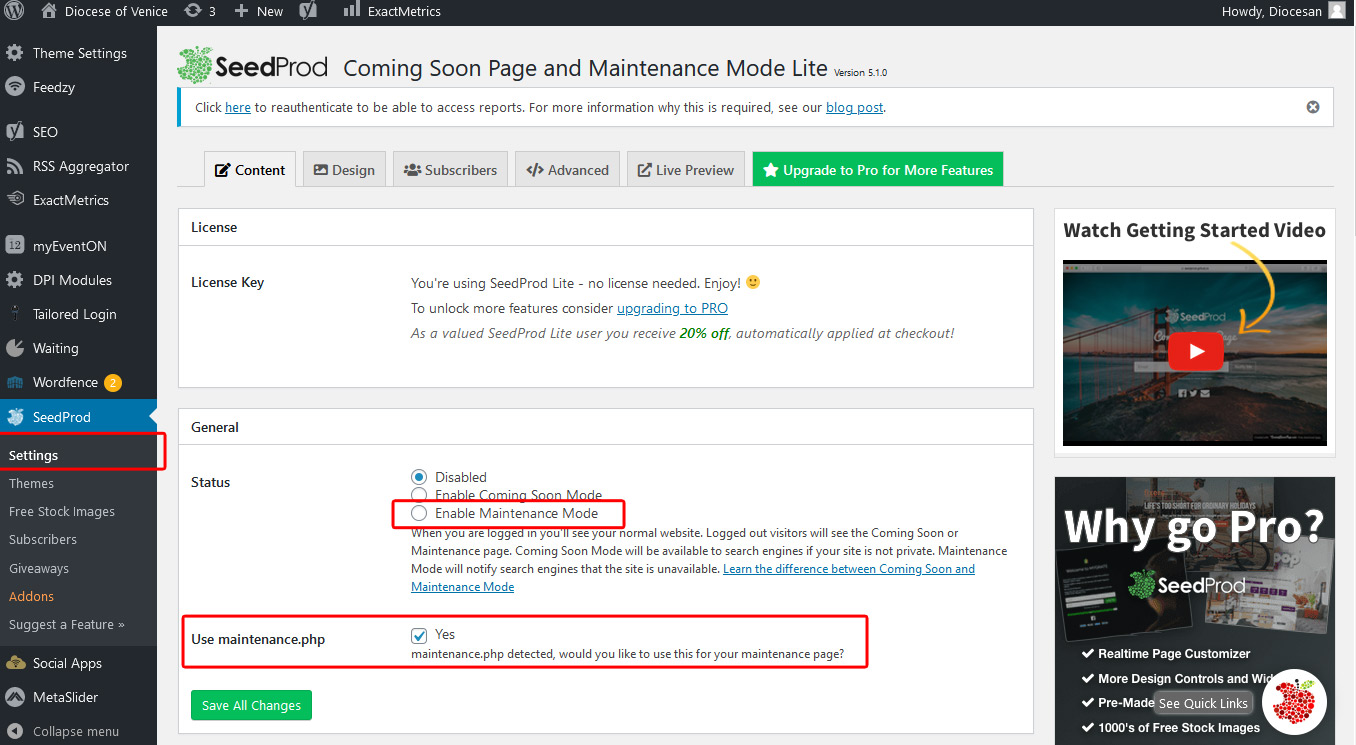The height and width of the screenshot is (745, 1356).
Task: Choose Enable Maintenance Mode option
Action: (419, 513)
